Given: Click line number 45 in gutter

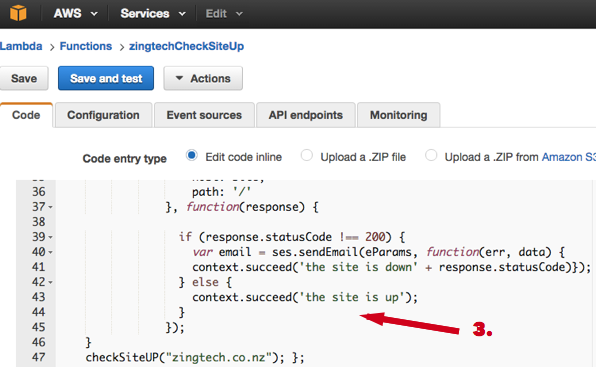Looking at the screenshot, I should coord(38,327).
